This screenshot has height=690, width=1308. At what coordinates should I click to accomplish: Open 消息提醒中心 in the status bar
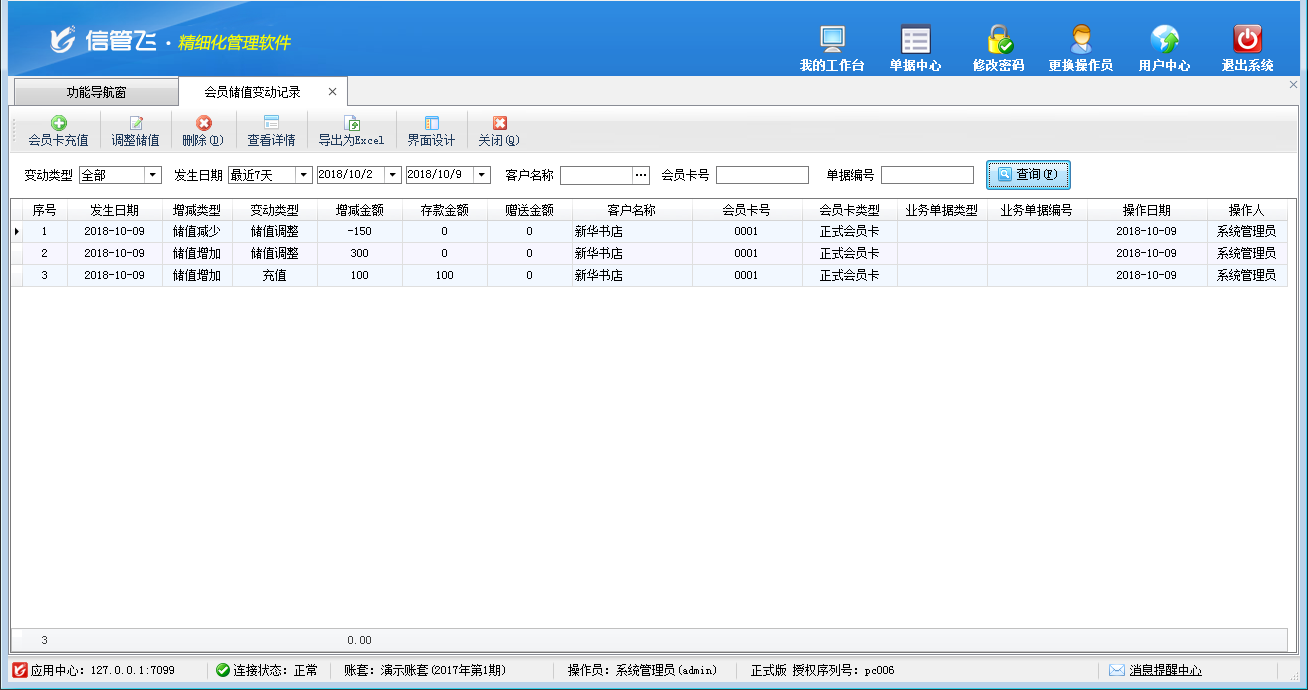click(x=1165, y=670)
